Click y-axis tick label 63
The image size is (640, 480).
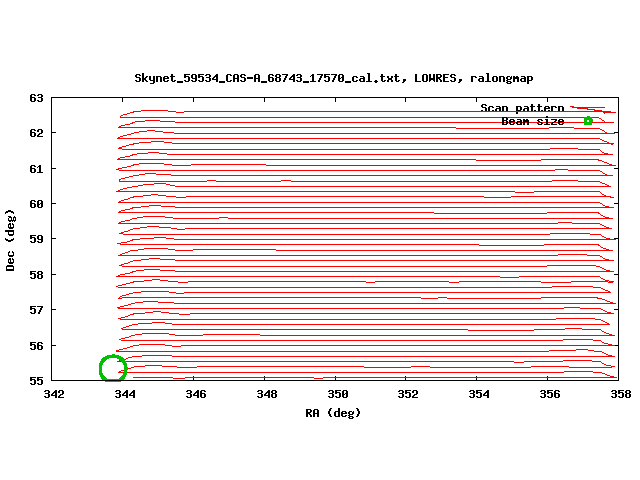point(36,98)
